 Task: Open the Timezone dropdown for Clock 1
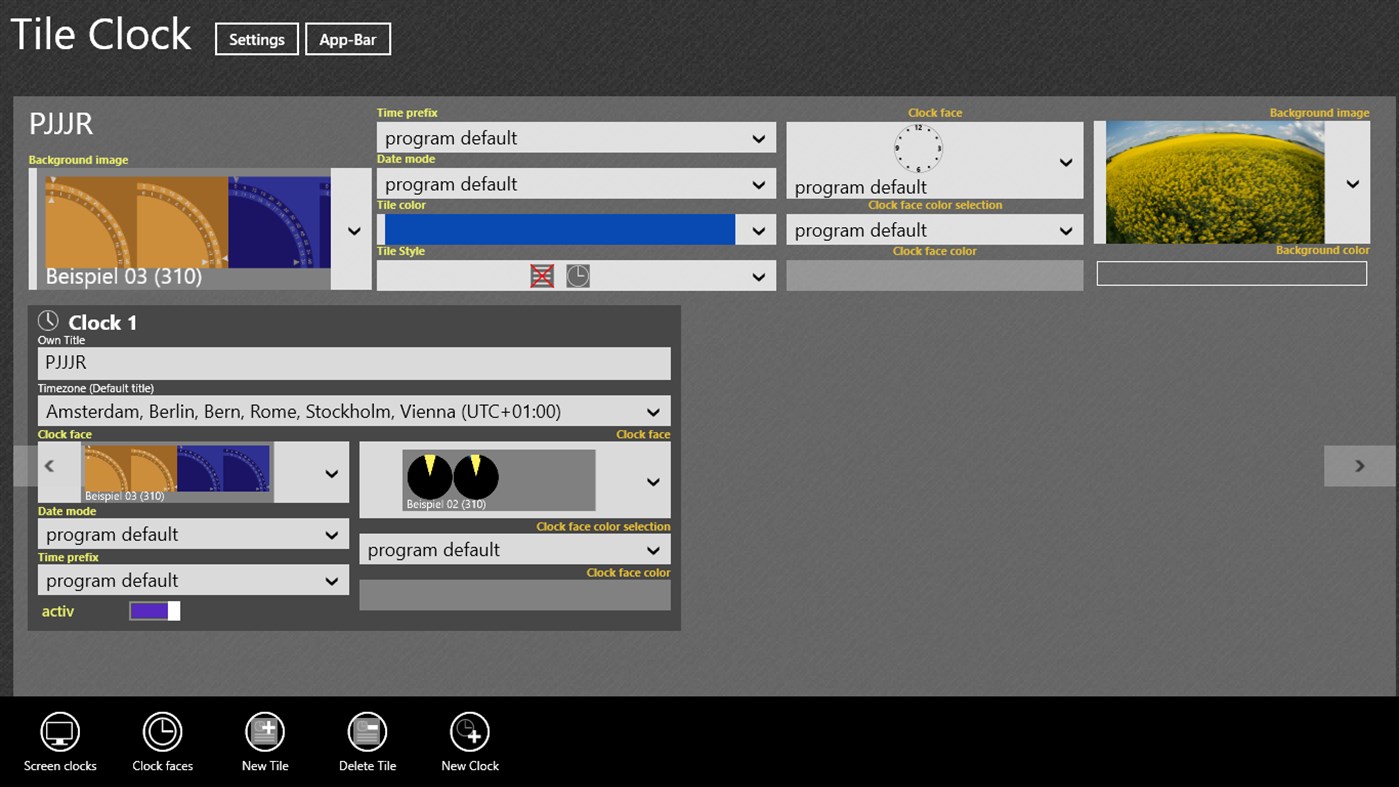(353, 411)
